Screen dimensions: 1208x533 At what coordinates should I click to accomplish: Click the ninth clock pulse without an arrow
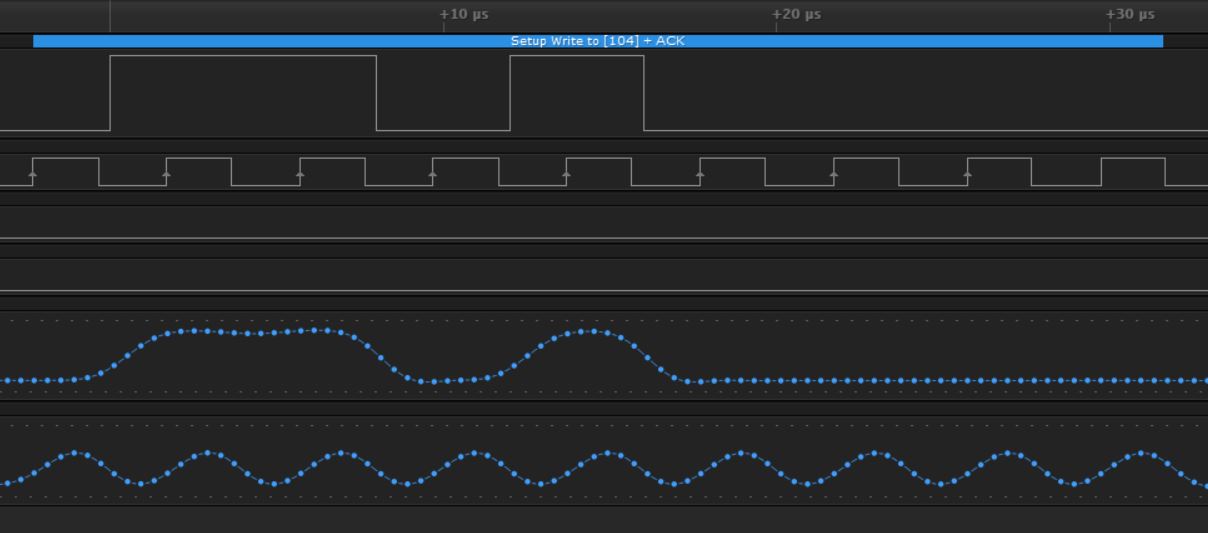(1133, 159)
